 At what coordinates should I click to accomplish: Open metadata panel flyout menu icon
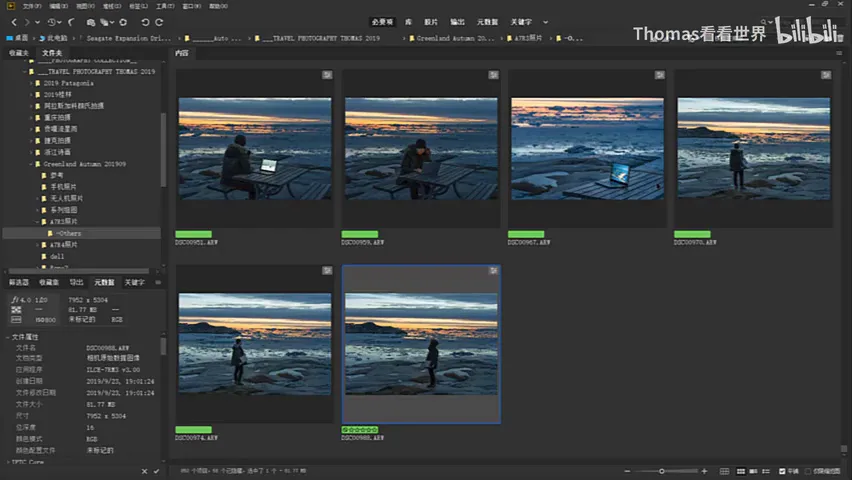158,283
